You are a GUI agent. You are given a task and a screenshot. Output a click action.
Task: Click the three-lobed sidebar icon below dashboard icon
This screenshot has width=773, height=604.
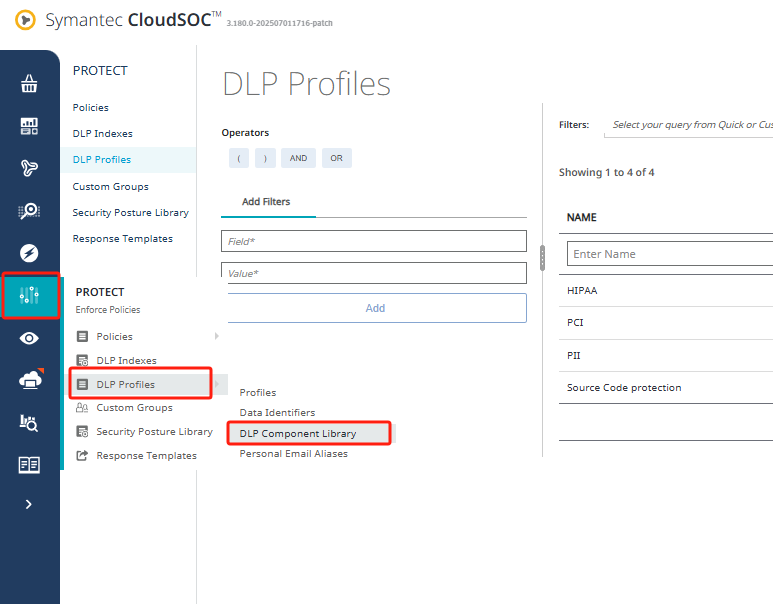click(x=29, y=168)
